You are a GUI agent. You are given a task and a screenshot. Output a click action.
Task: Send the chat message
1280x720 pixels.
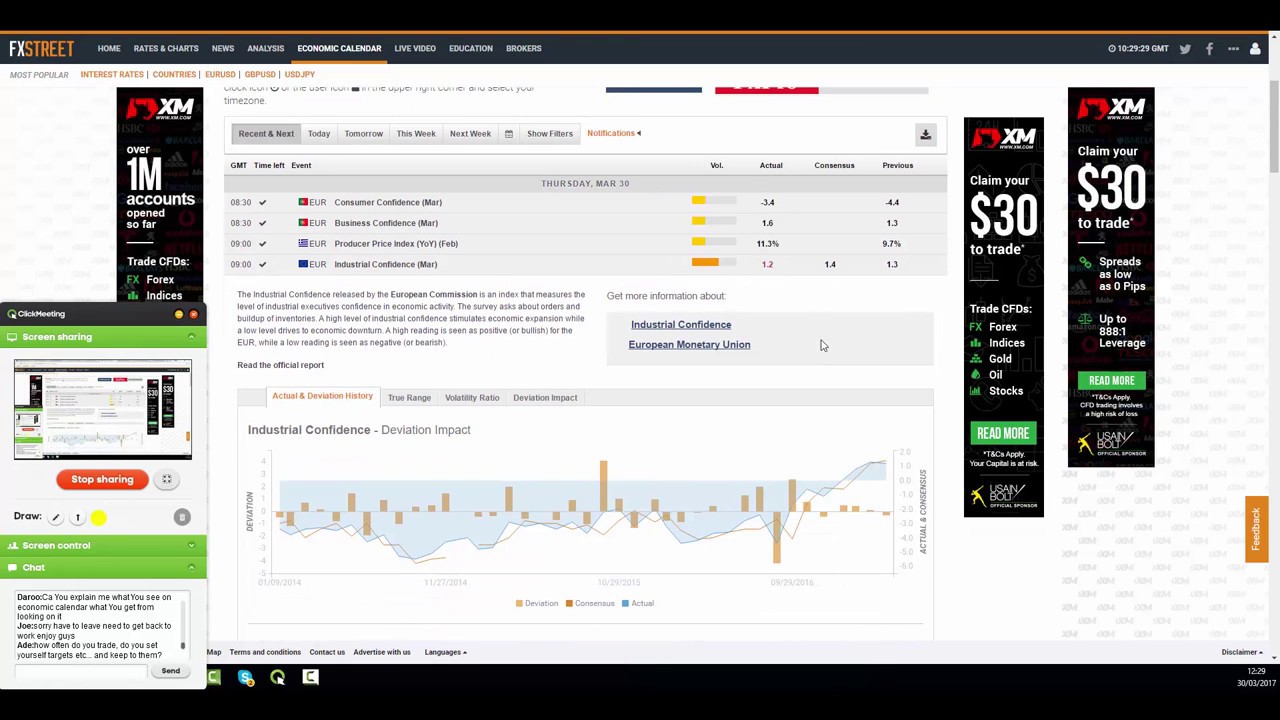pyautogui.click(x=171, y=671)
